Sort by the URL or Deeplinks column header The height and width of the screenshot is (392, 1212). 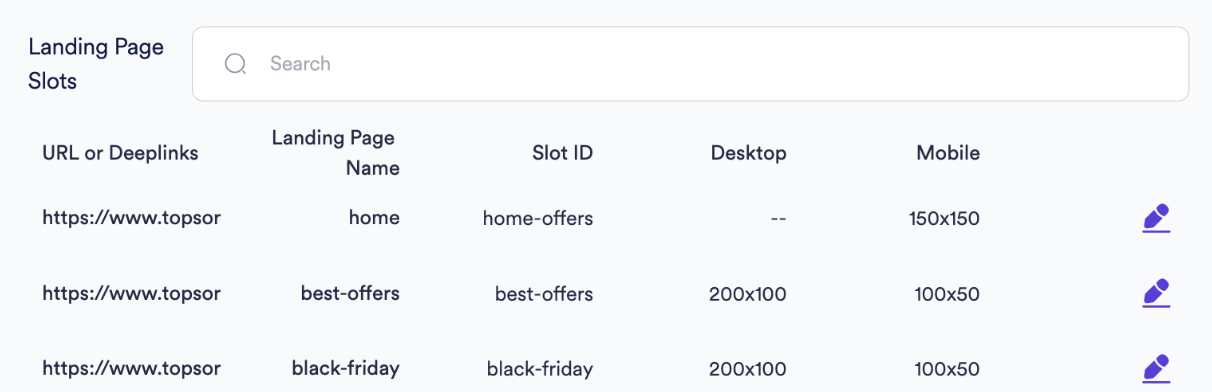point(120,153)
